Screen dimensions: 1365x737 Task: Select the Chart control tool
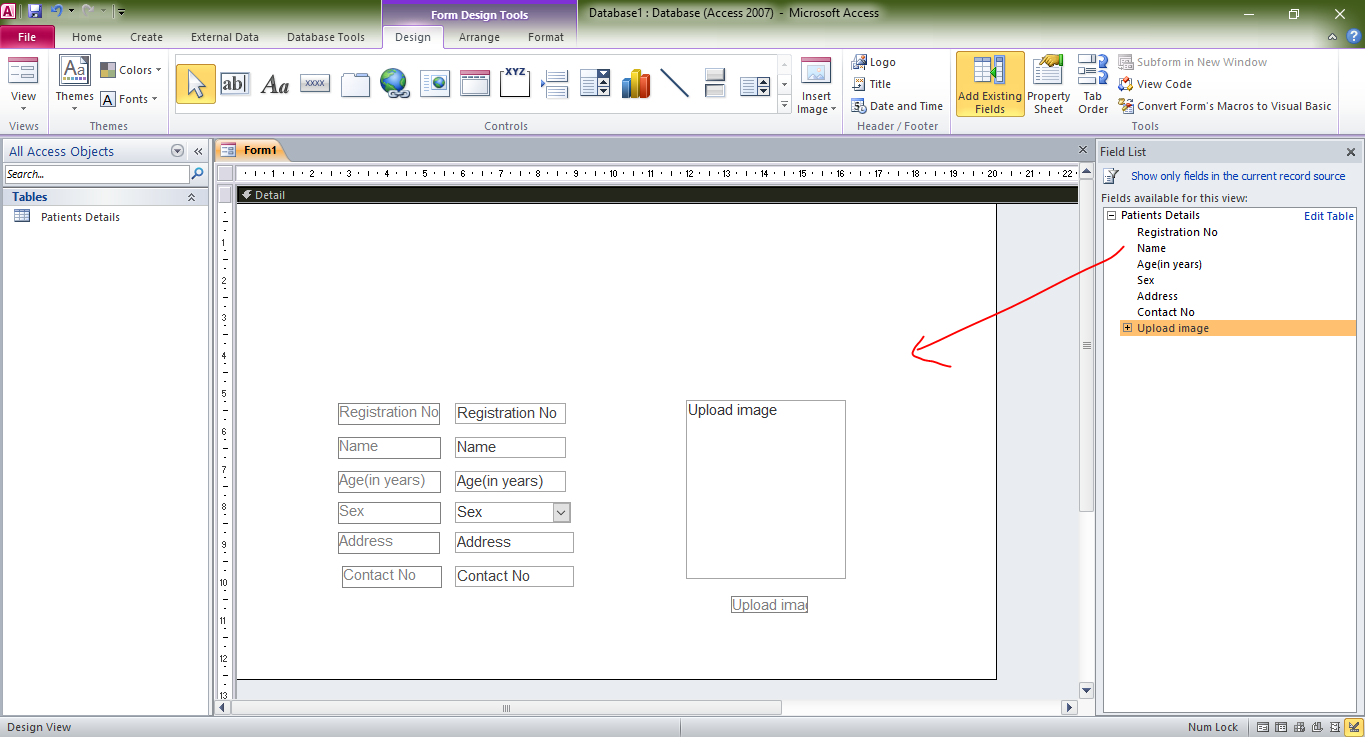[x=635, y=83]
